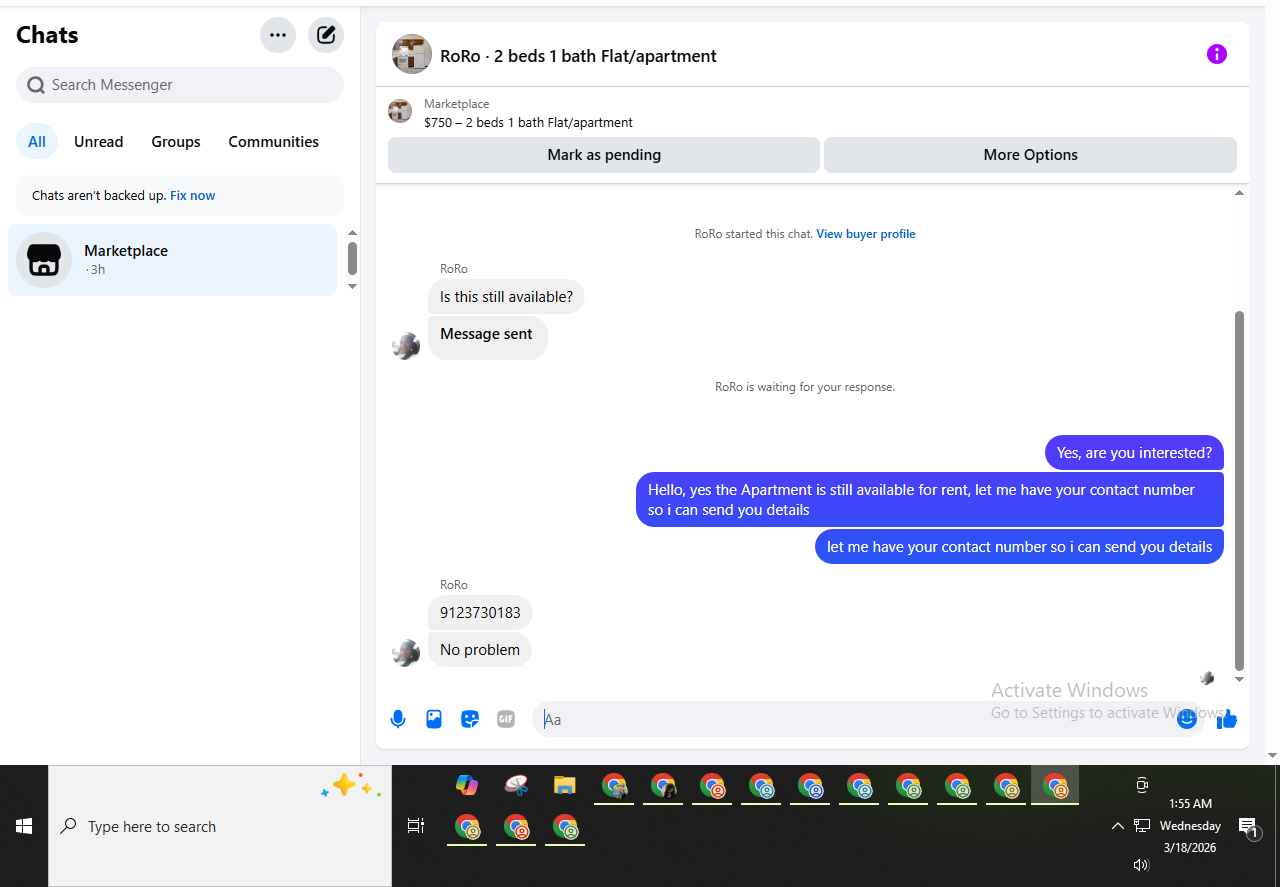The image size is (1280, 887).
Task: Click the chat title "RoRo · 2 beds 1 bath Flat/apartment"
Action: [x=578, y=56]
